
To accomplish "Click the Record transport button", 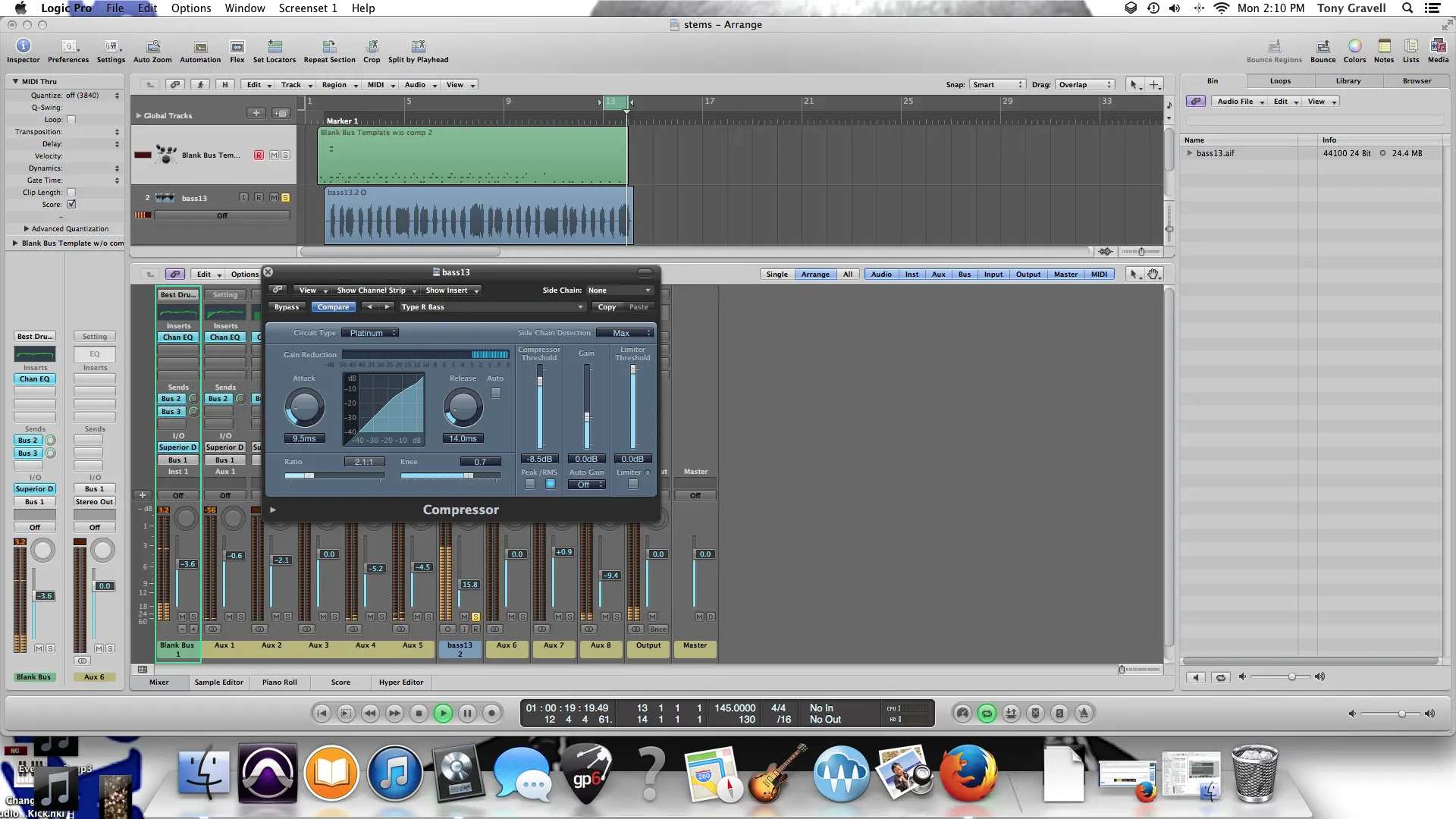I will pos(491,713).
